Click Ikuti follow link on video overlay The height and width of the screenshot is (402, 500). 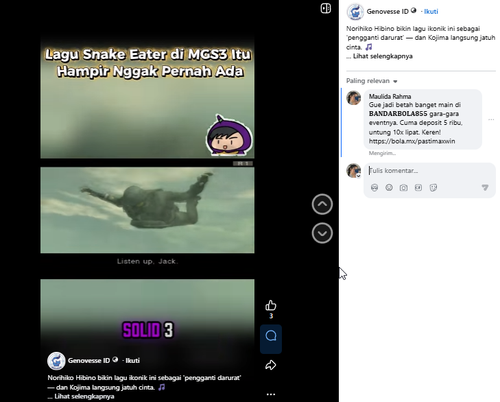[133, 360]
